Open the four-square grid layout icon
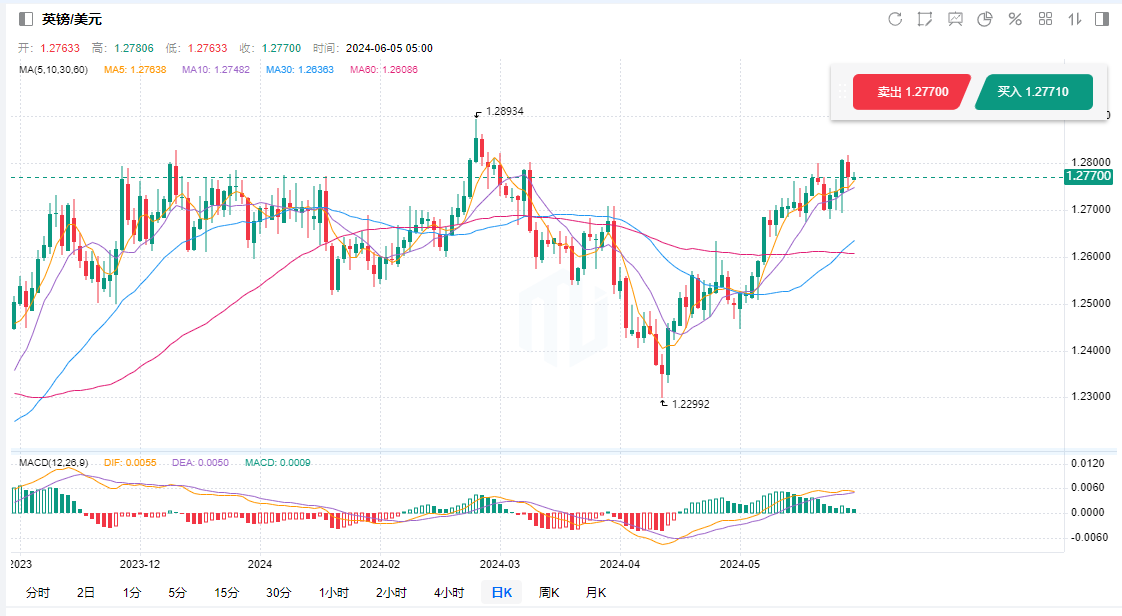This screenshot has height=616, width=1122. (x=1046, y=19)
